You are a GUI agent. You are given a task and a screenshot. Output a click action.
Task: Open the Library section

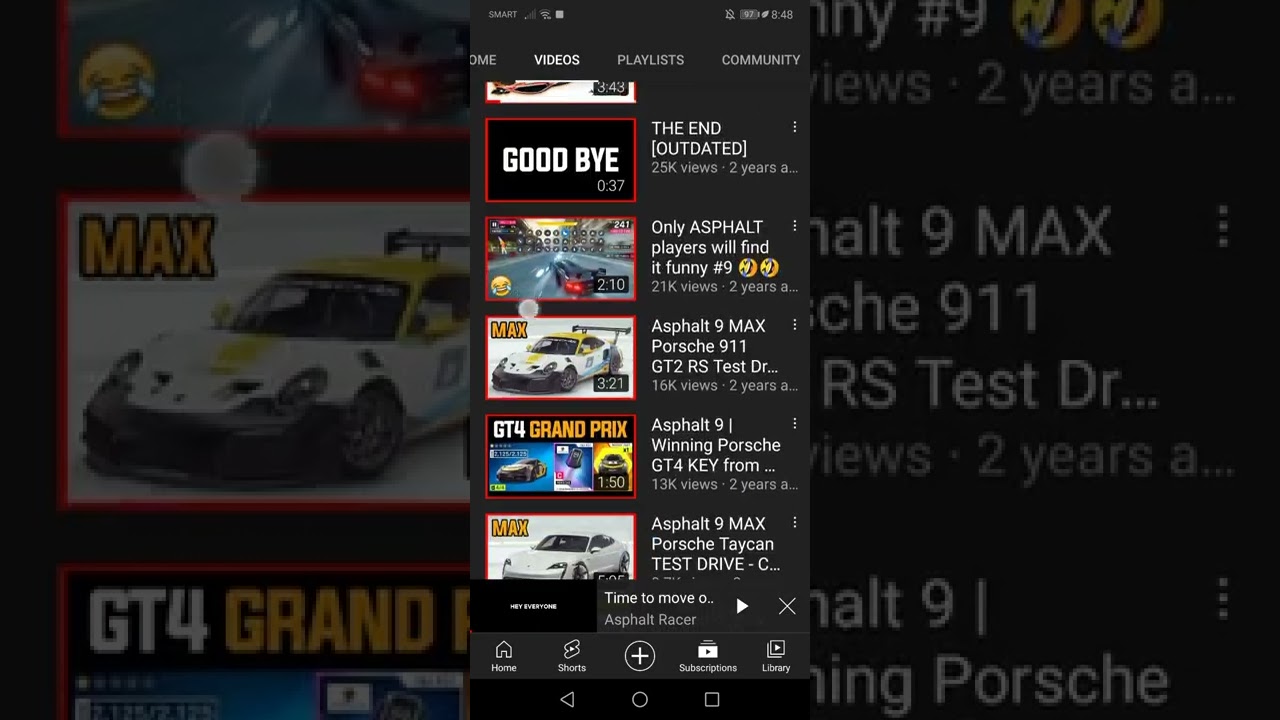point(776,656)
